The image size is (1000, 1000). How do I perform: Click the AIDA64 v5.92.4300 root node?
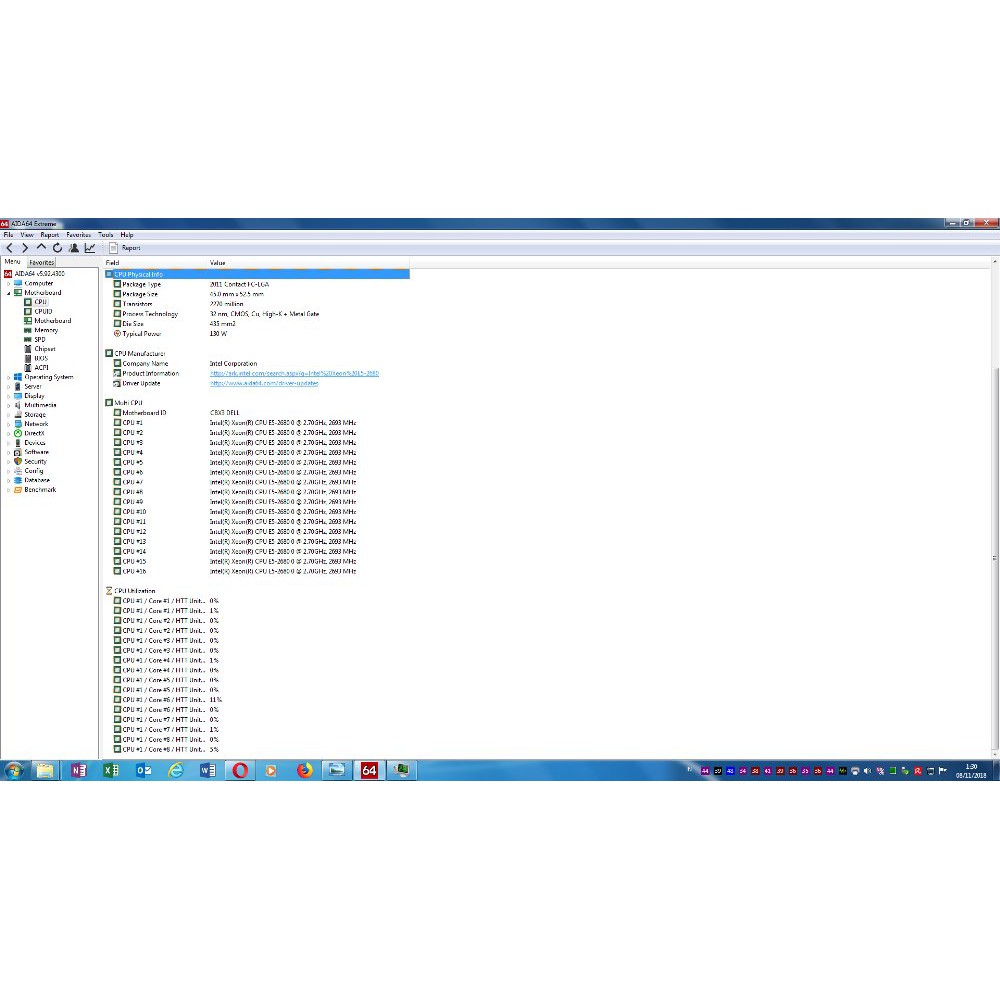(40, 274)
